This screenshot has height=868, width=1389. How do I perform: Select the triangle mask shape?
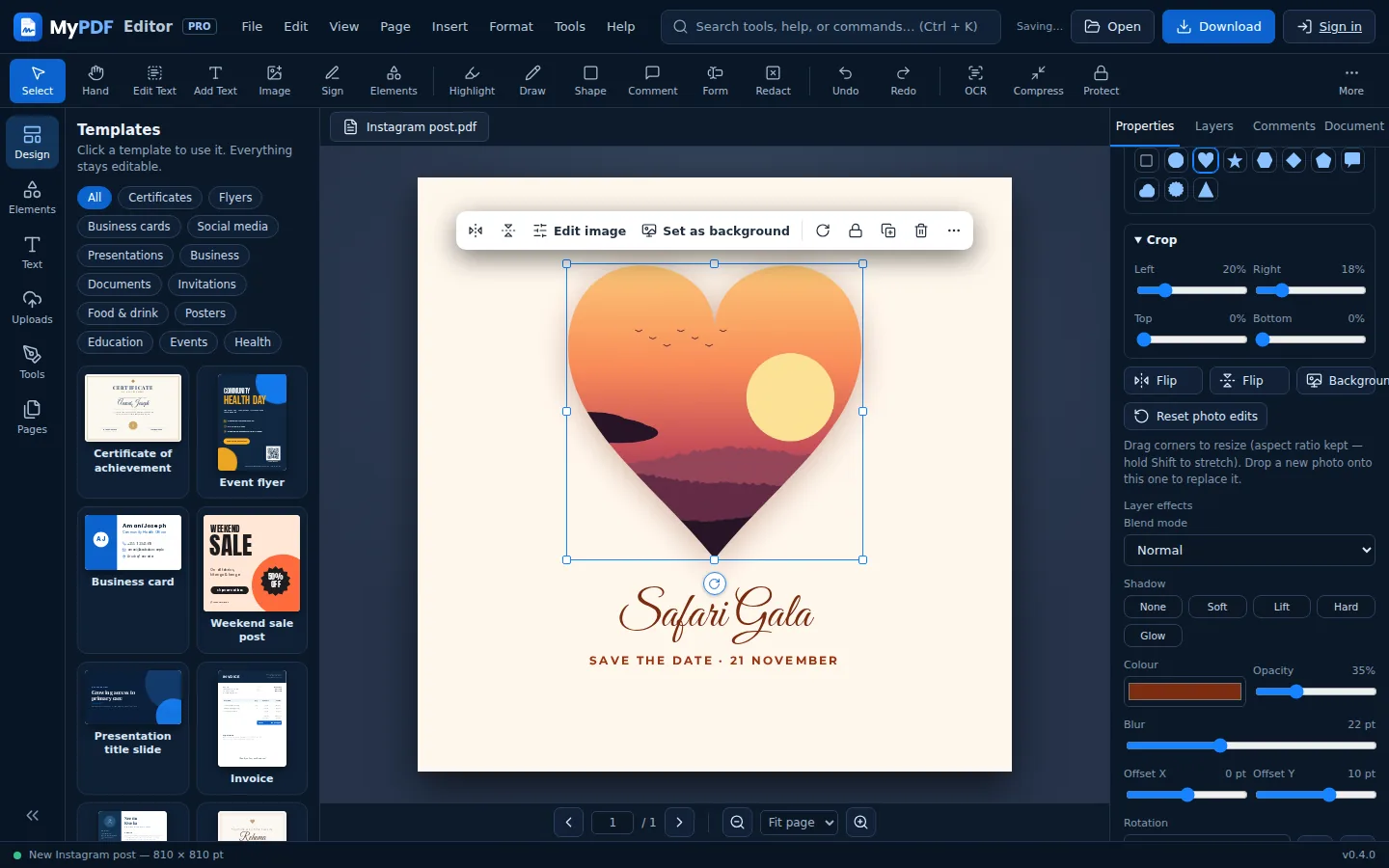(x=1206, y=190)
